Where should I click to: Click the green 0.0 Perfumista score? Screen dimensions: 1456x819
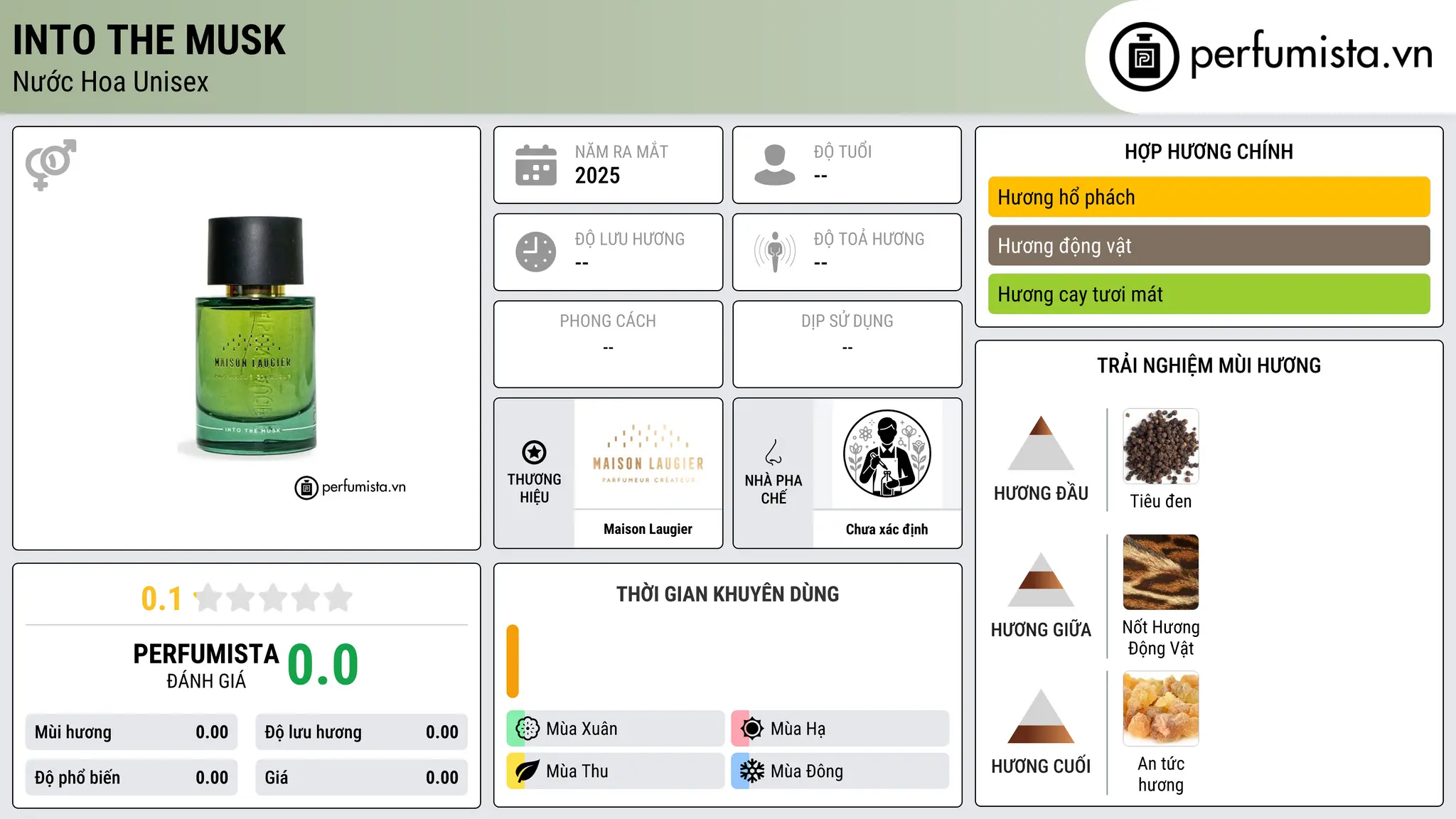[x=323, y=665]
